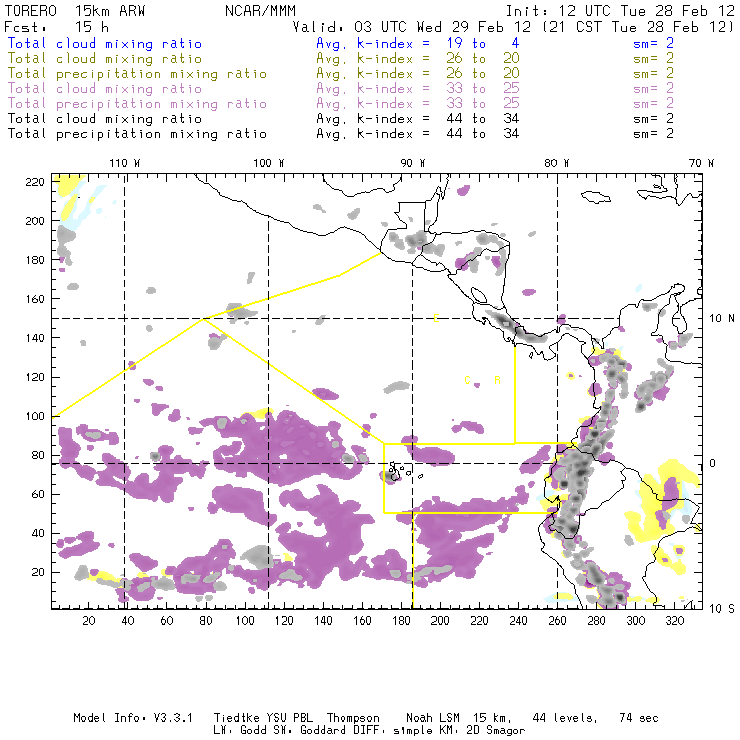Viewport: 740px width, 740px height.
Task: Click the '10 N' latitude label
Action: click(x=722, y=319)
